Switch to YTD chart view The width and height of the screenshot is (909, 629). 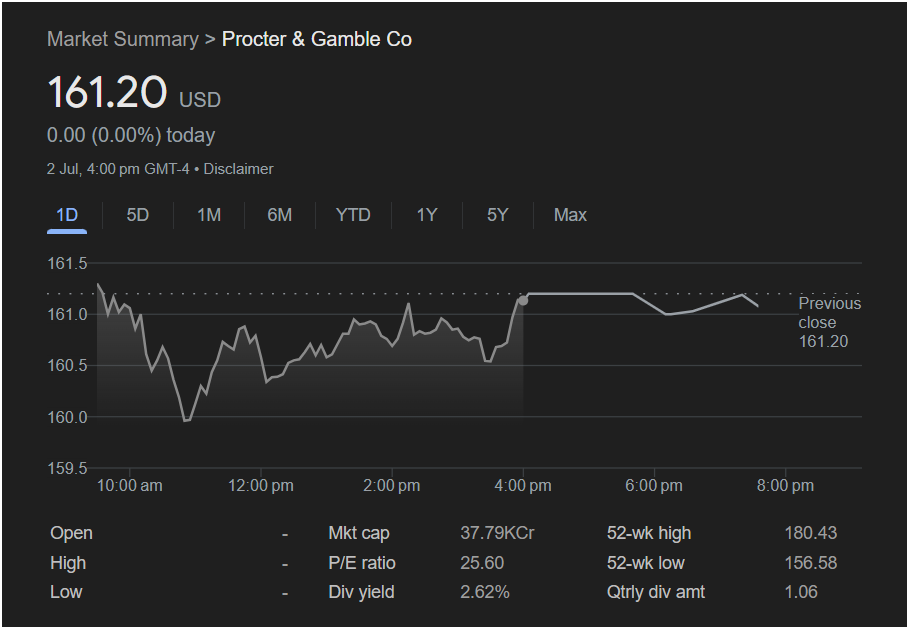point(352,215)
